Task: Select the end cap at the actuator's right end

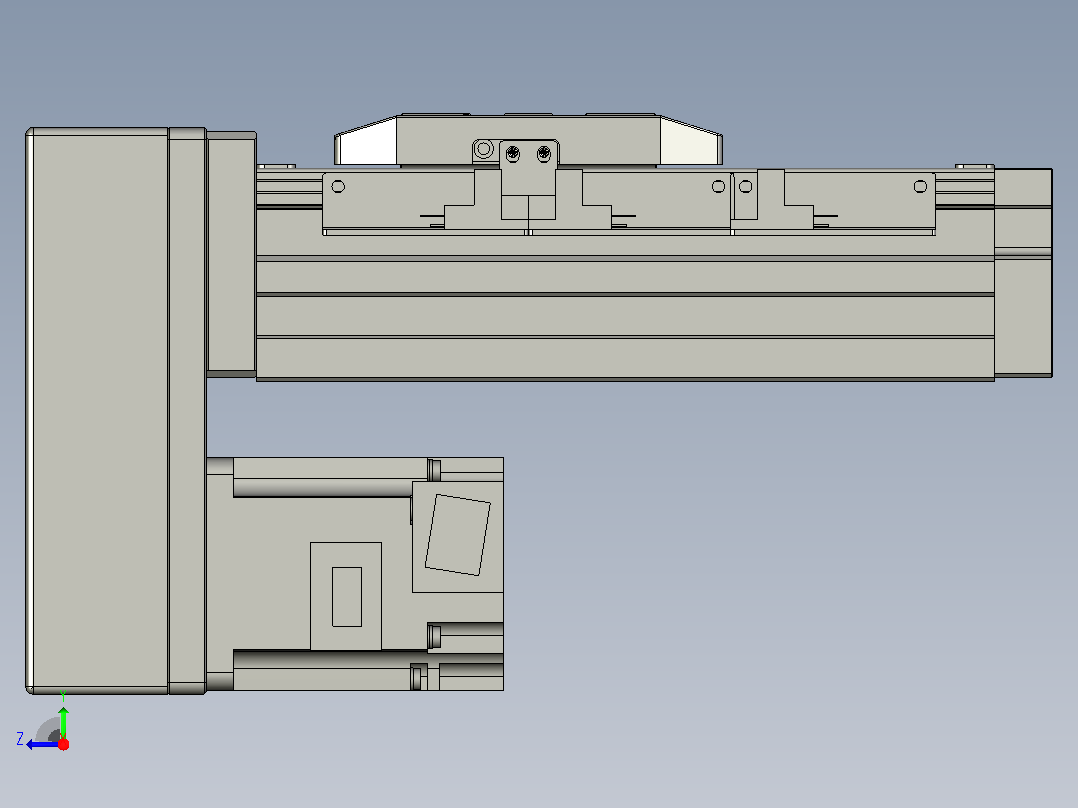Action: tap(1023, 273)
